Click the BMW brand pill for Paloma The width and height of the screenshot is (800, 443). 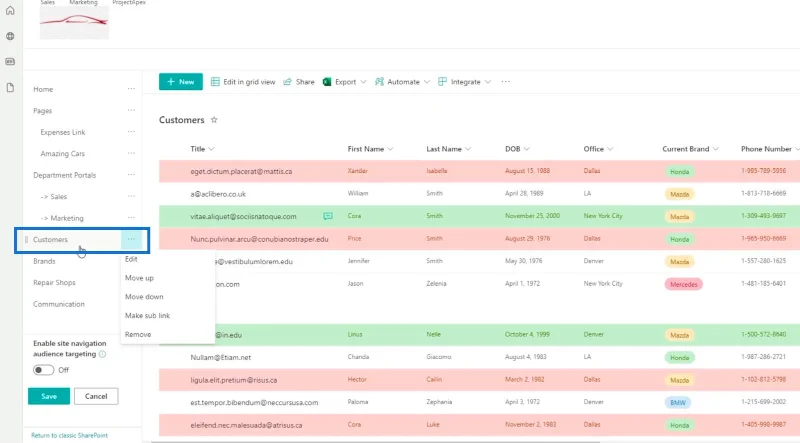coord(678,403)
